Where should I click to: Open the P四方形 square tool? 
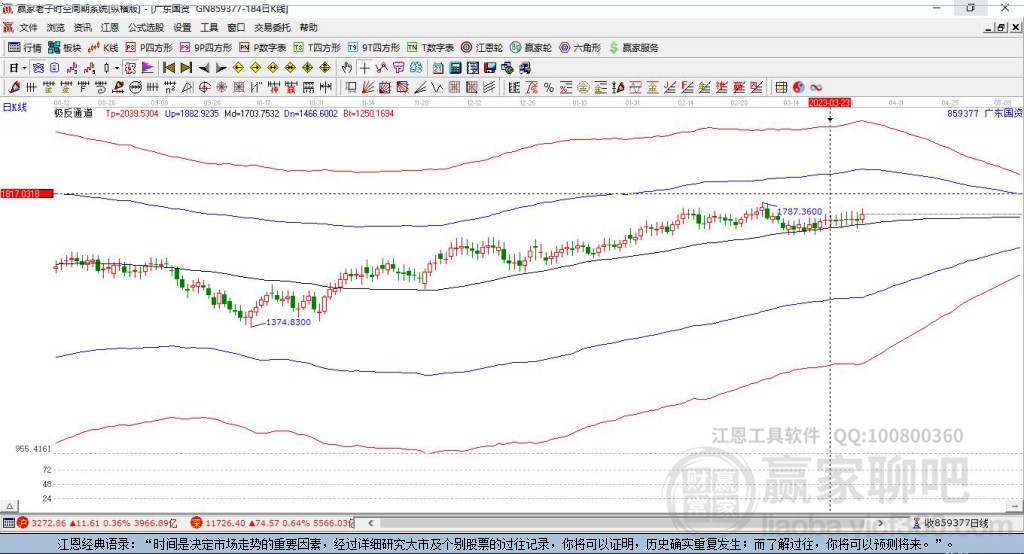pyautogui.click(x=149, y=48)
